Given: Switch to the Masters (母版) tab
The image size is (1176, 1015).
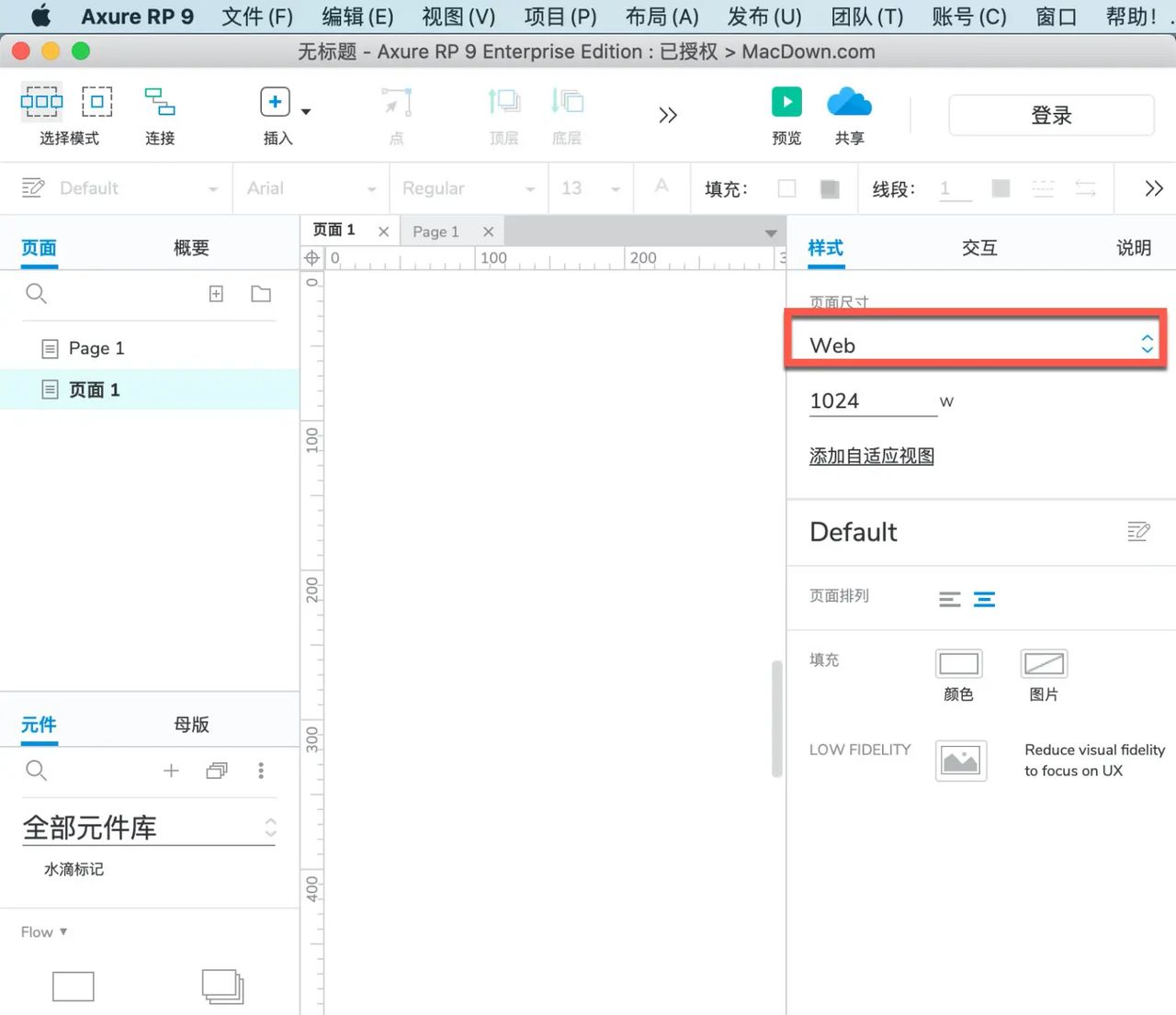Looking at the screenshot, I should click(191, 725).
